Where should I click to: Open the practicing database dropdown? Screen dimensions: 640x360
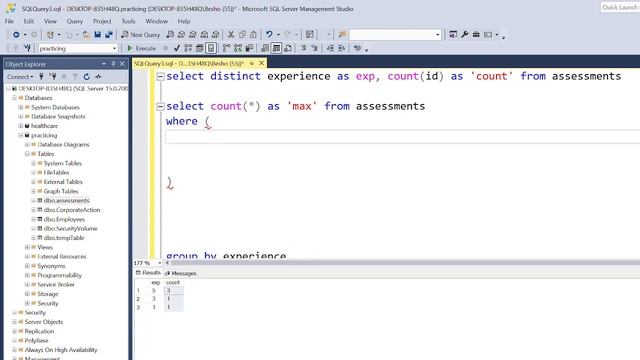[114, 49]
